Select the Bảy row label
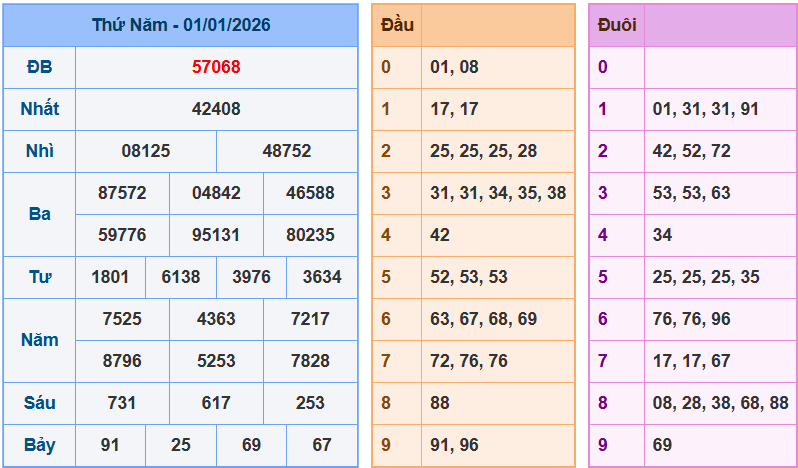798x468 pixels. (39, 445)
